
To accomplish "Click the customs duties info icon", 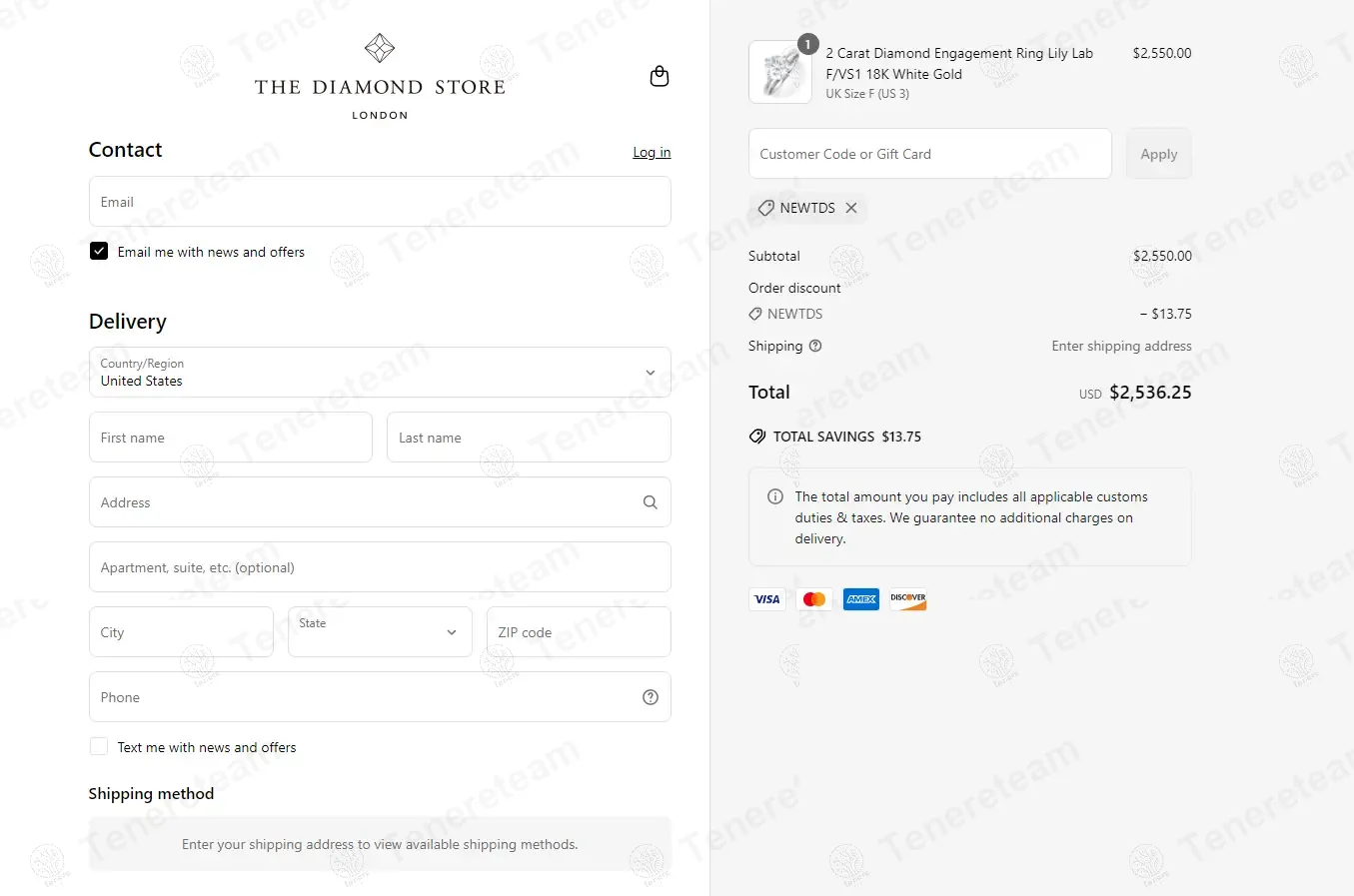I will pyautogui.click(x=775, y=496).
